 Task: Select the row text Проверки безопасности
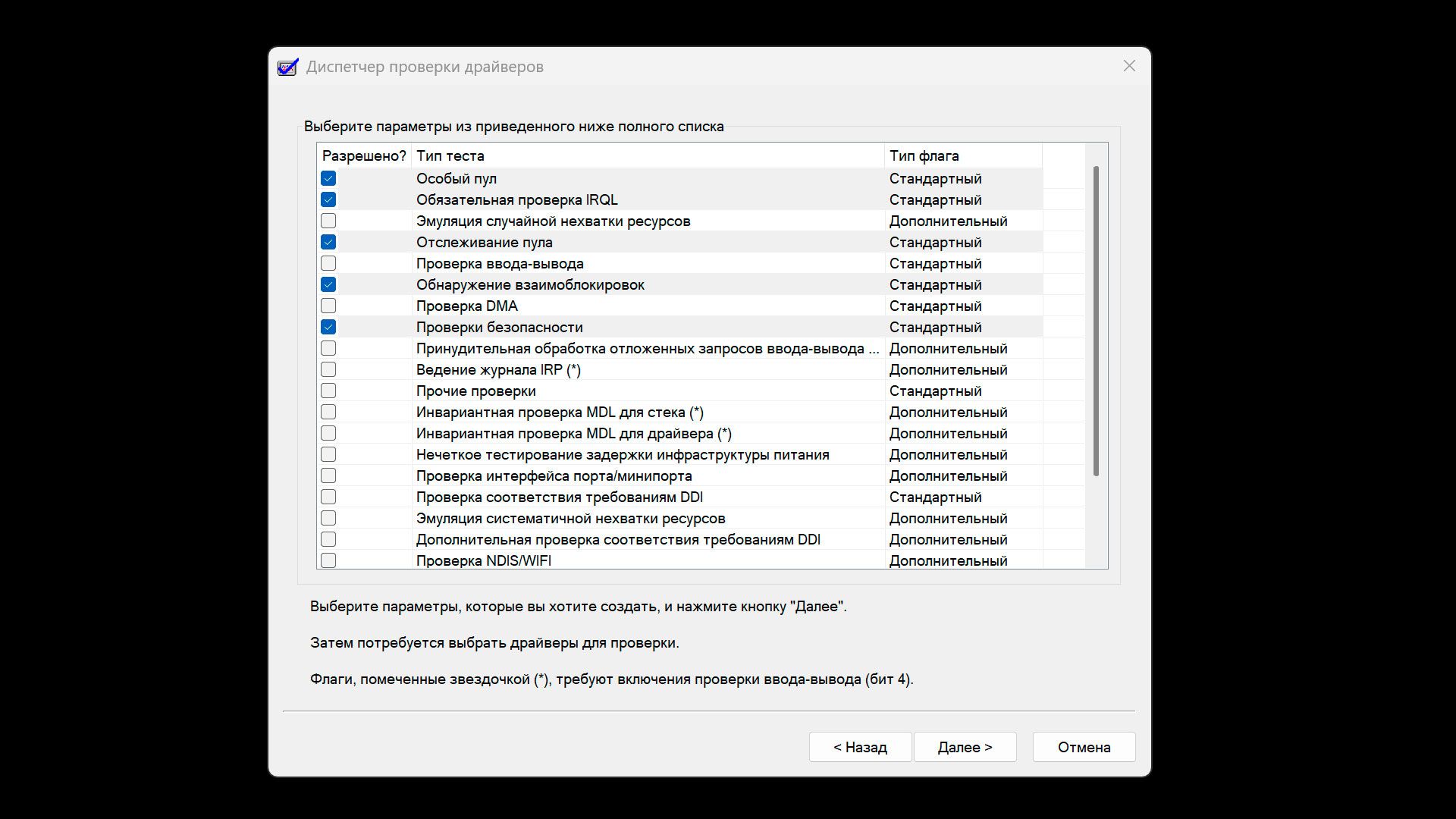pos(499,327)
